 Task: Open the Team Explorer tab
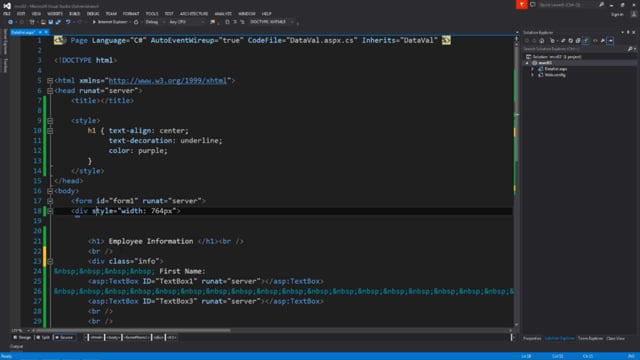(x=590, y=338)
